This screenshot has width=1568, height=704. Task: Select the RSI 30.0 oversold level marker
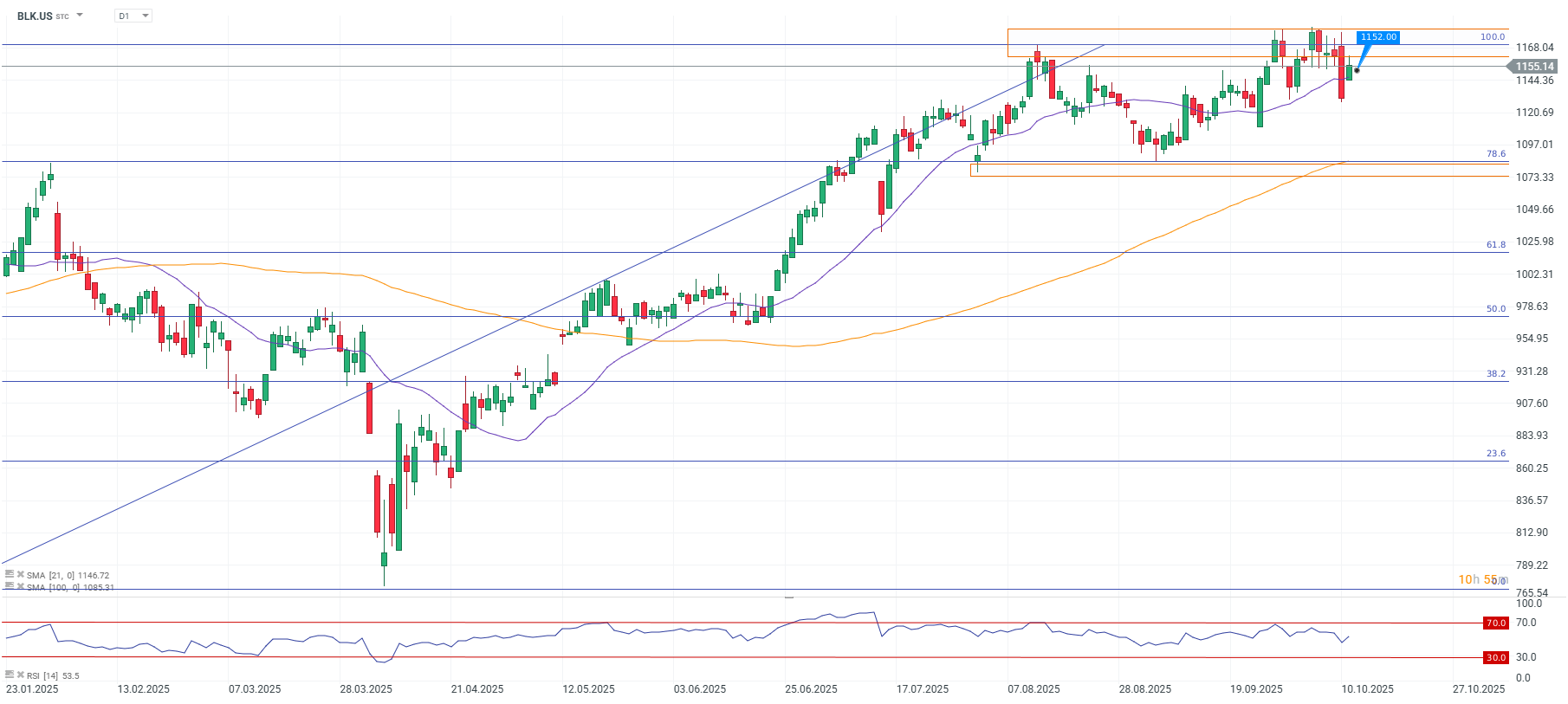tap(1496, 657)
